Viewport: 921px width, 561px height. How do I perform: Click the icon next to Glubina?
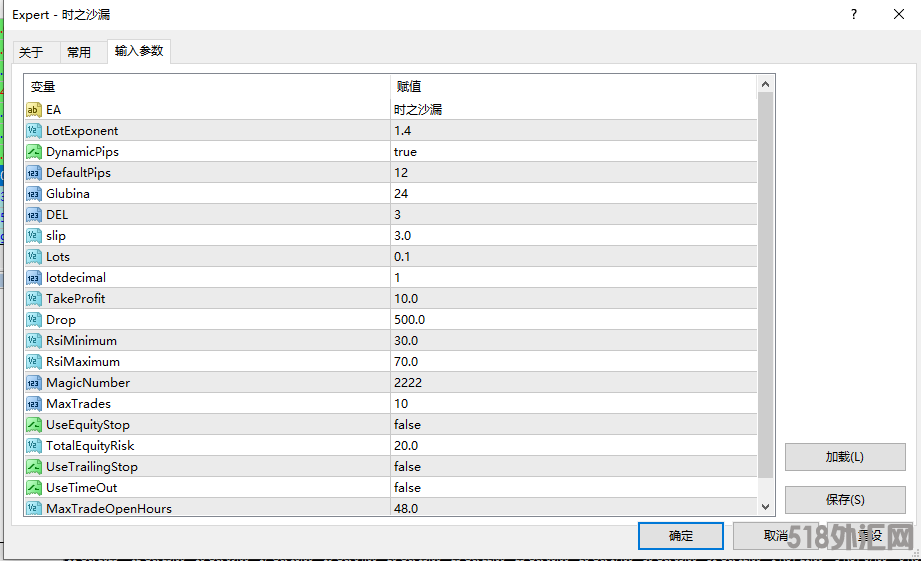tap(34, 194)
